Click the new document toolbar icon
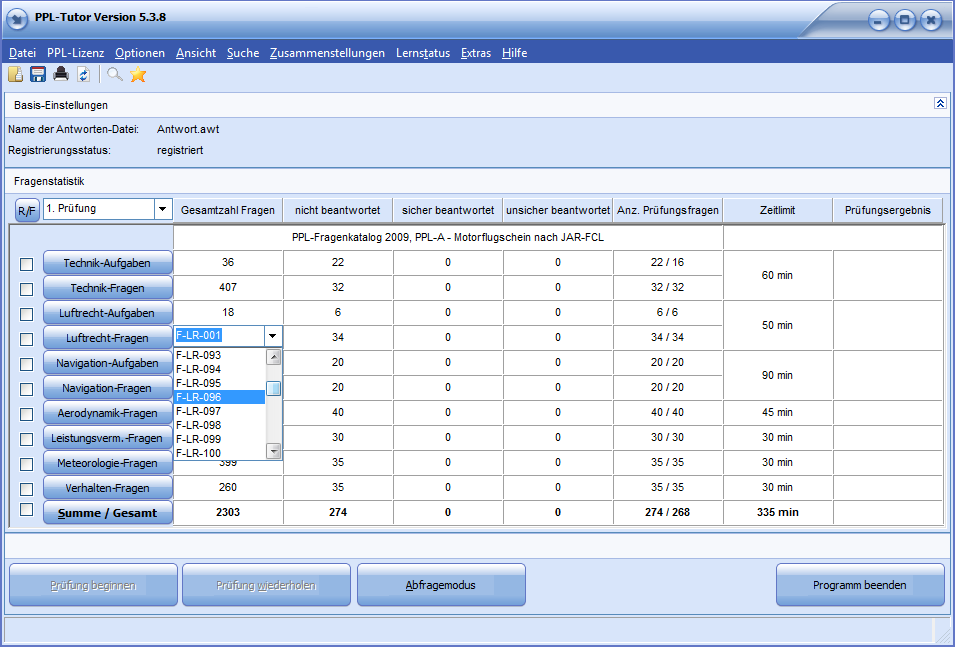955x647 pixels. (x=15, y=74)
